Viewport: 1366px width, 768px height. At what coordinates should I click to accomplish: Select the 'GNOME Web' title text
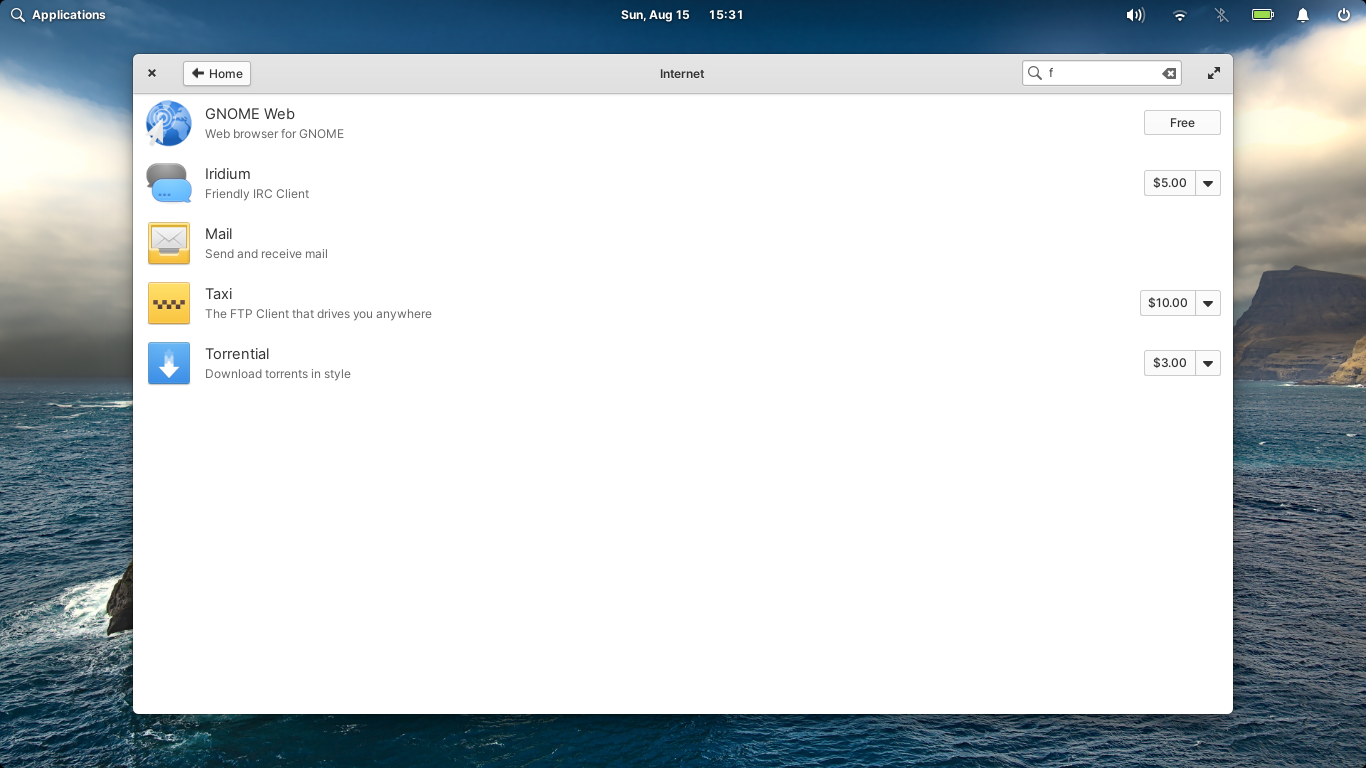pyautogui.click(x=250, y=114)
